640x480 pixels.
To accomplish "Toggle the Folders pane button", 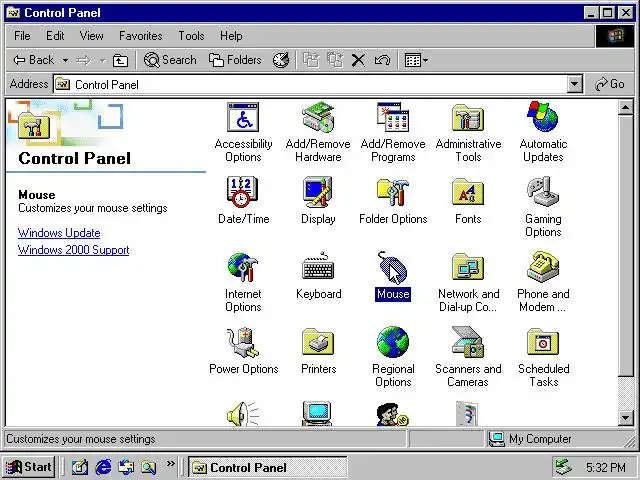I will [x=235, y=60].
